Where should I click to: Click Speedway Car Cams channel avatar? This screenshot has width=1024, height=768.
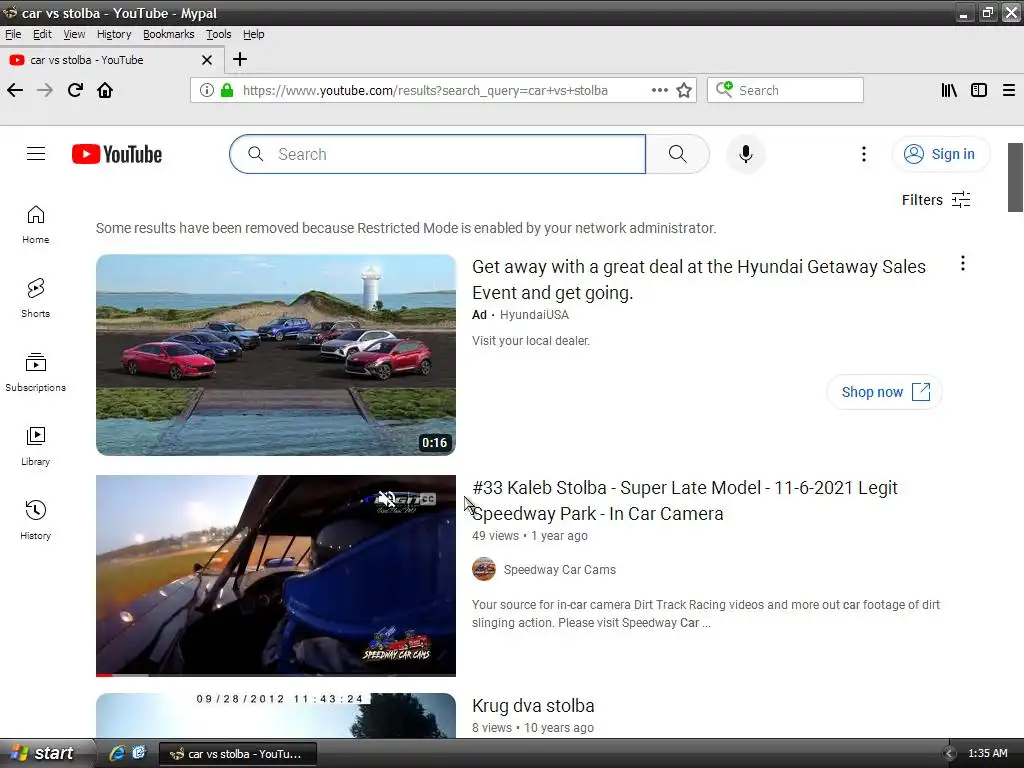(484, 569)
